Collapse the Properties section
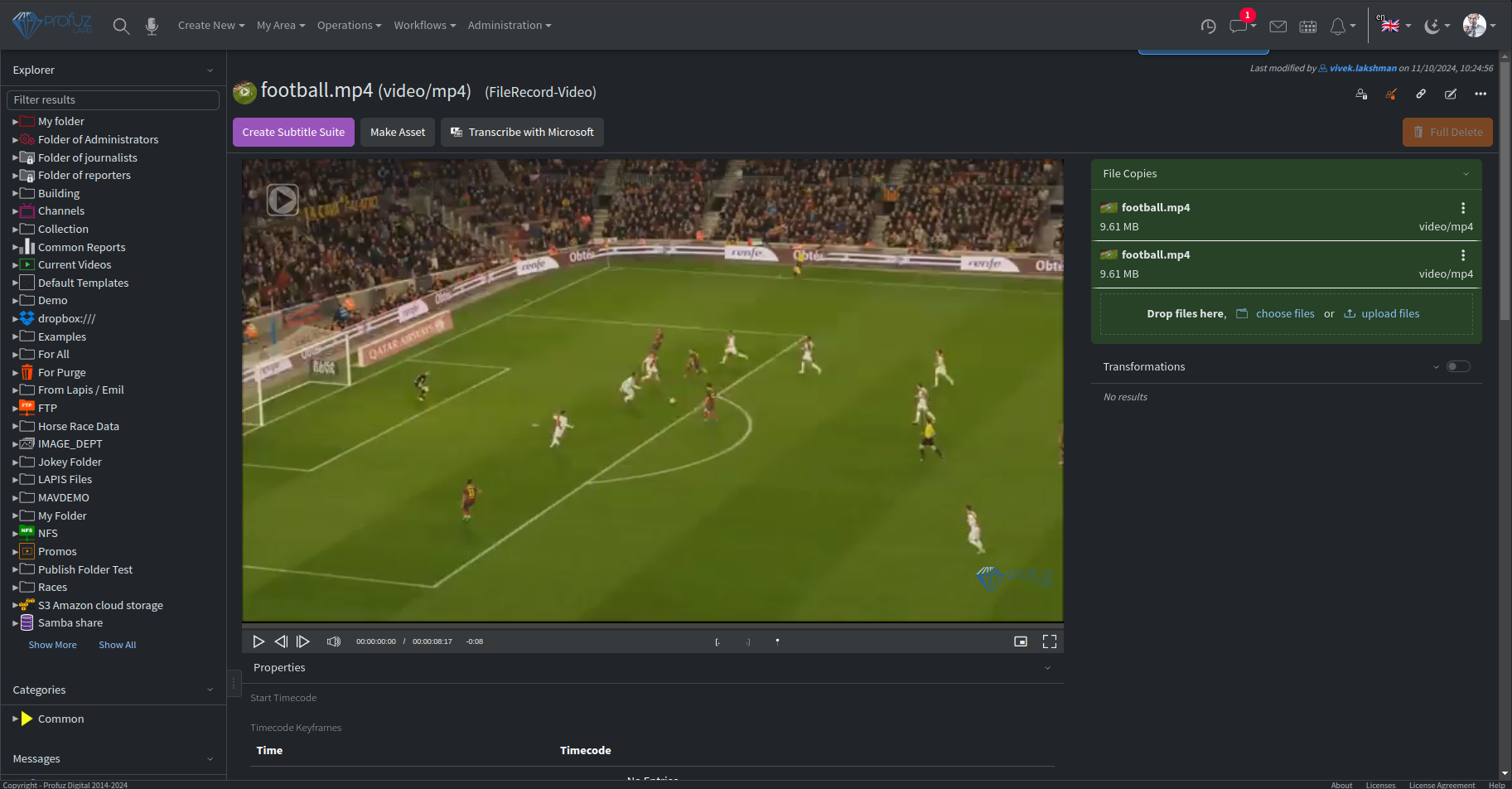 [1047, 668]
